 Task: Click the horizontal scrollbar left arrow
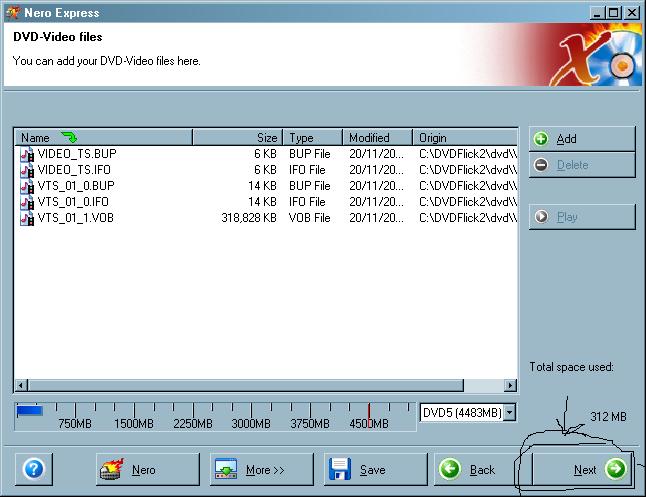(x=21, y=385)
